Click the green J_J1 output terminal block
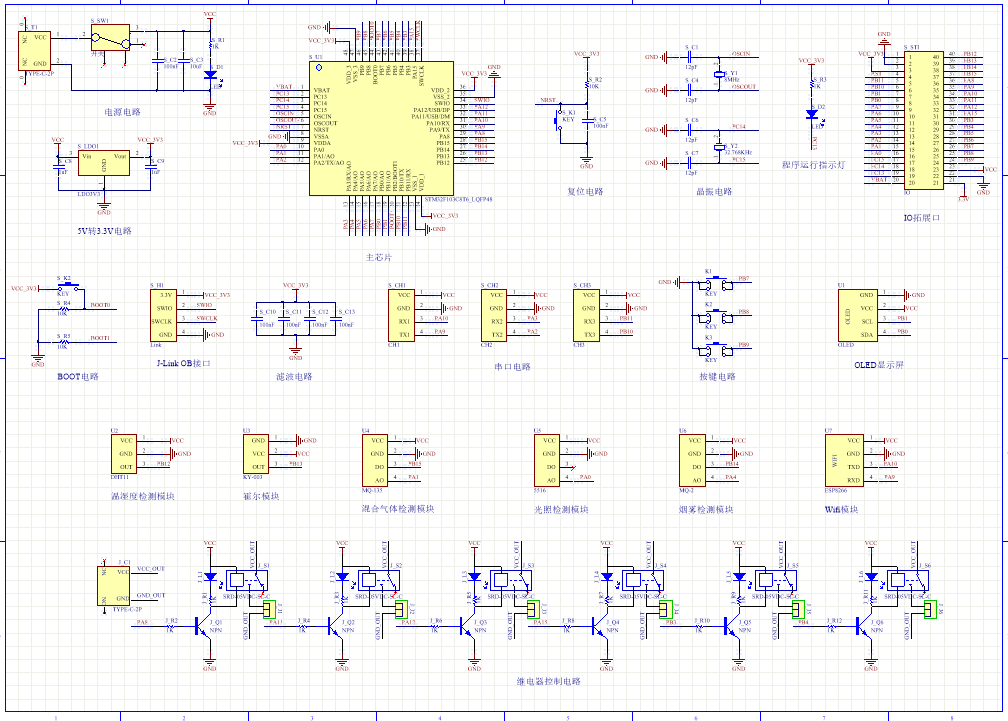Image resolution: width=1008 pixels, height=721 pixels. (x=269, y=609)
